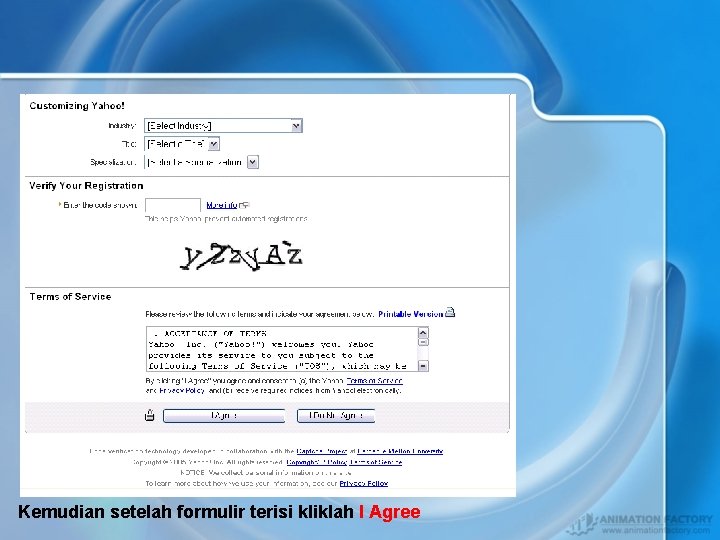Image resolution: width=720 pixels, height=540 pixels.
Task: Click inside the Terms of Service text area
Action: click(282, 349)
